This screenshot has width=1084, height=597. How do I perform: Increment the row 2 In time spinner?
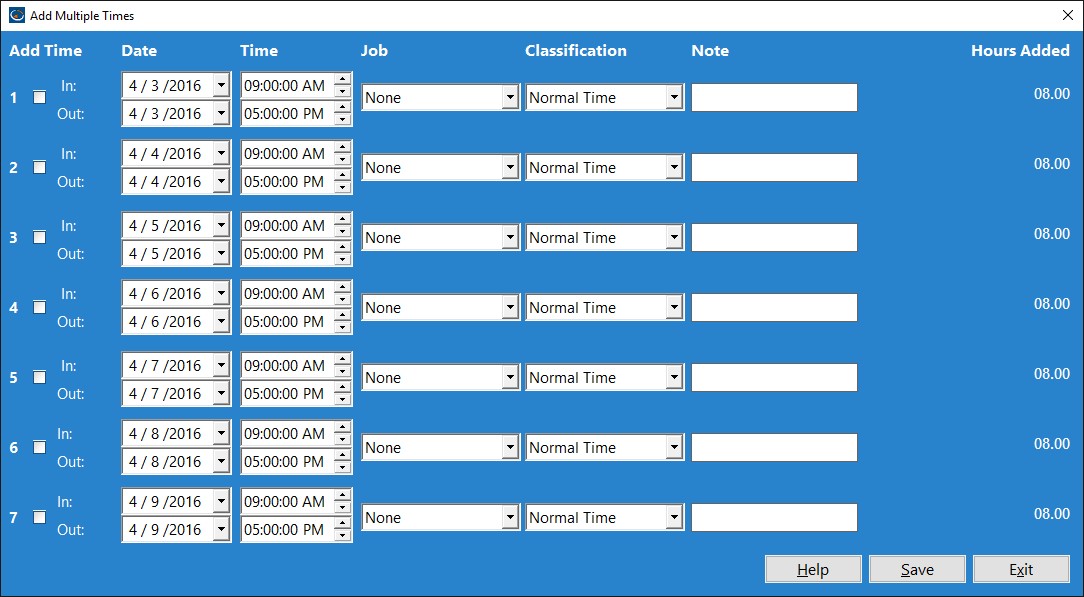point(342,147)
